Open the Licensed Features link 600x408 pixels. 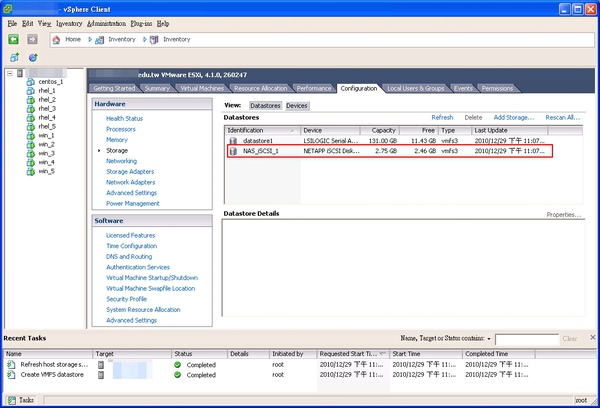point(130,235)
